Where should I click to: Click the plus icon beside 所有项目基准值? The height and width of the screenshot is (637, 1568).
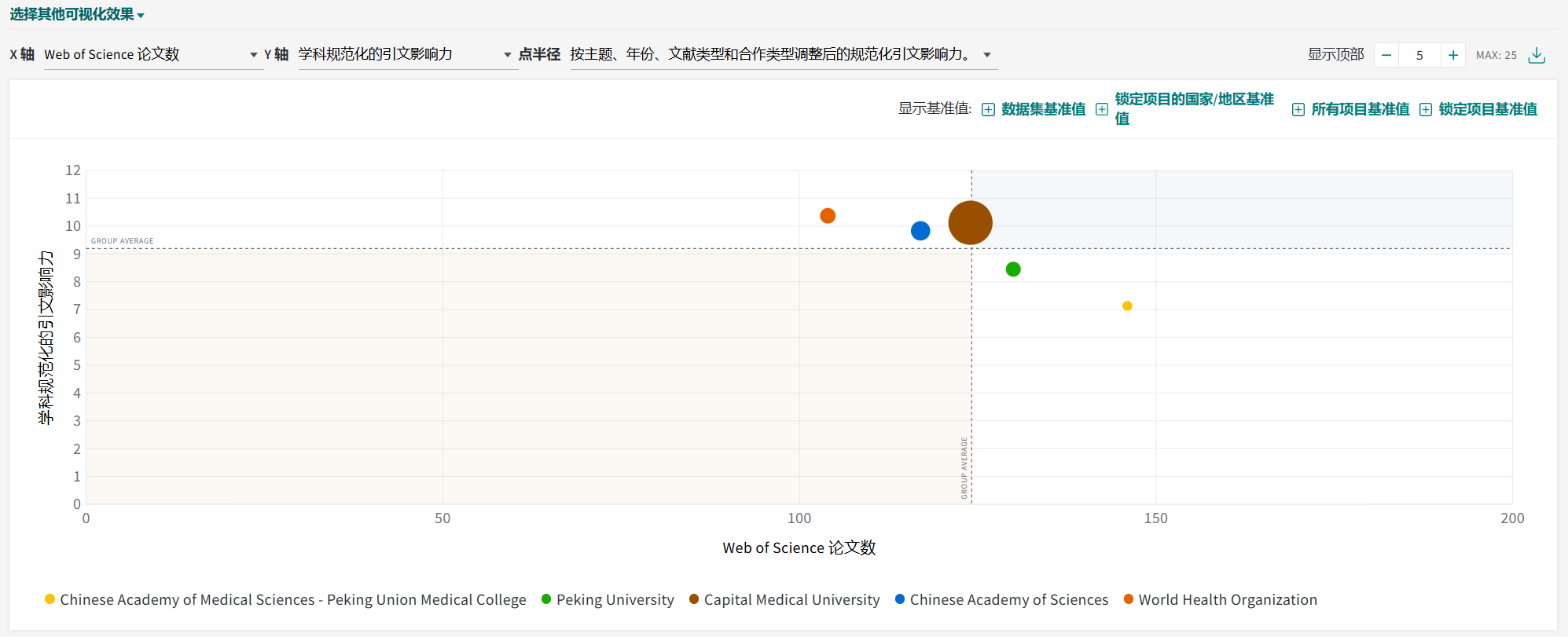point(1298,109)
